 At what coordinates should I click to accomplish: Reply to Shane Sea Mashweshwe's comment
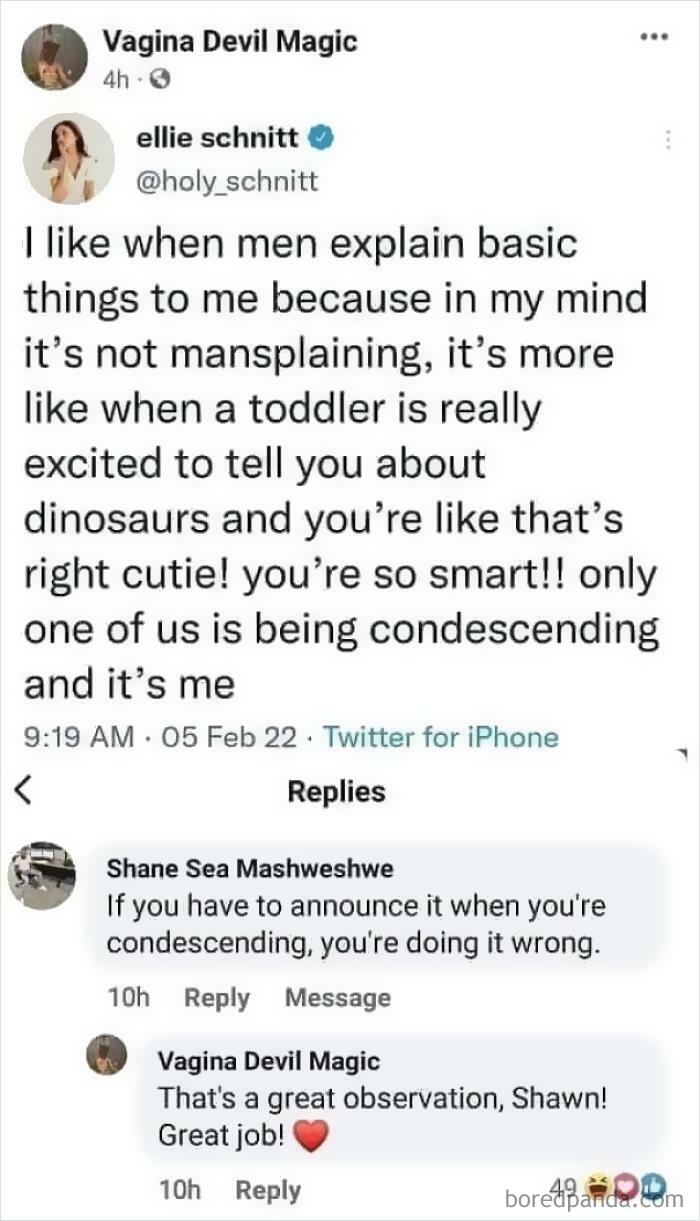tap(216, 997)
